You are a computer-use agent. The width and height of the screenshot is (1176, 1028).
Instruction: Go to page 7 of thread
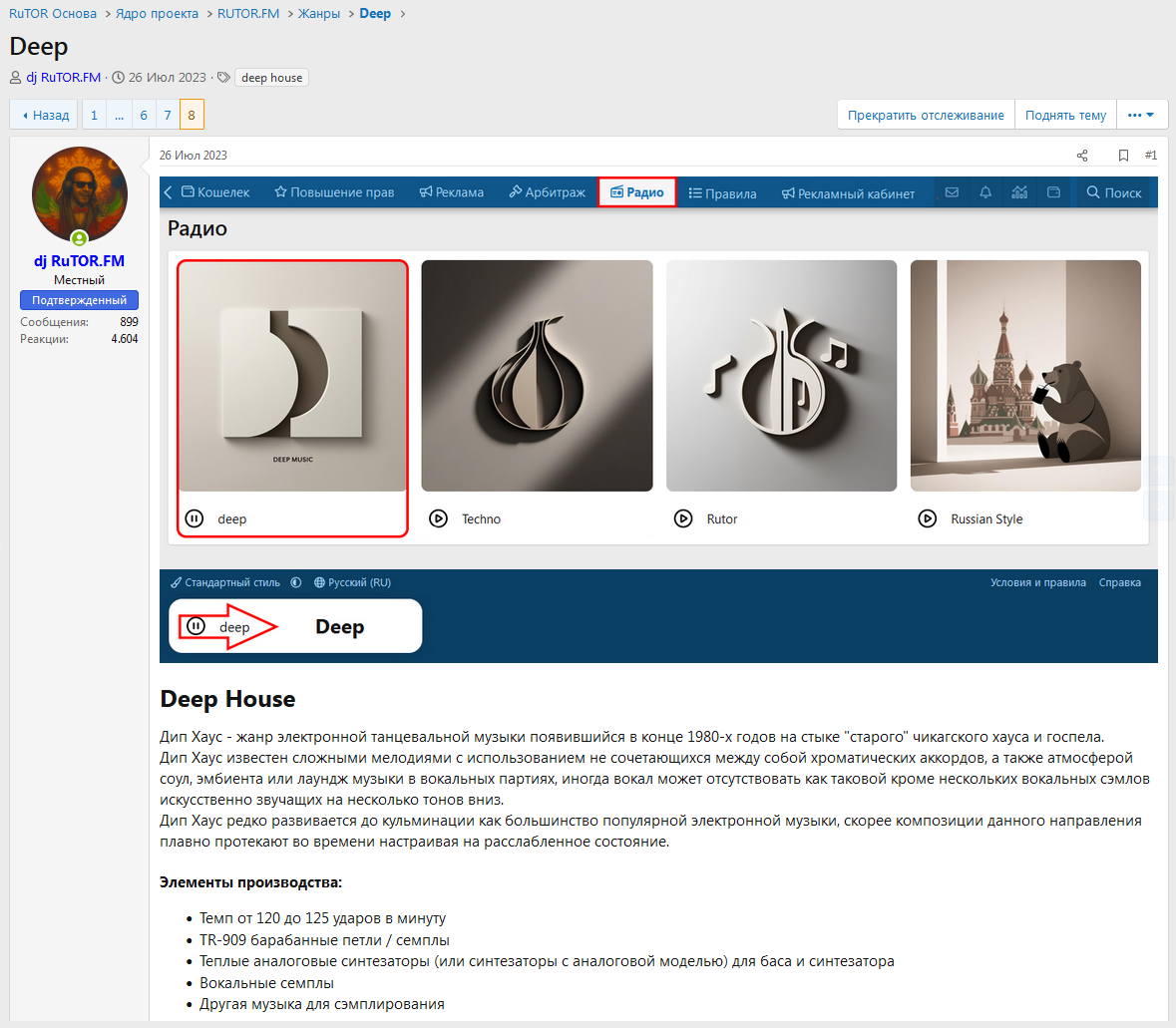click(168, 115)
